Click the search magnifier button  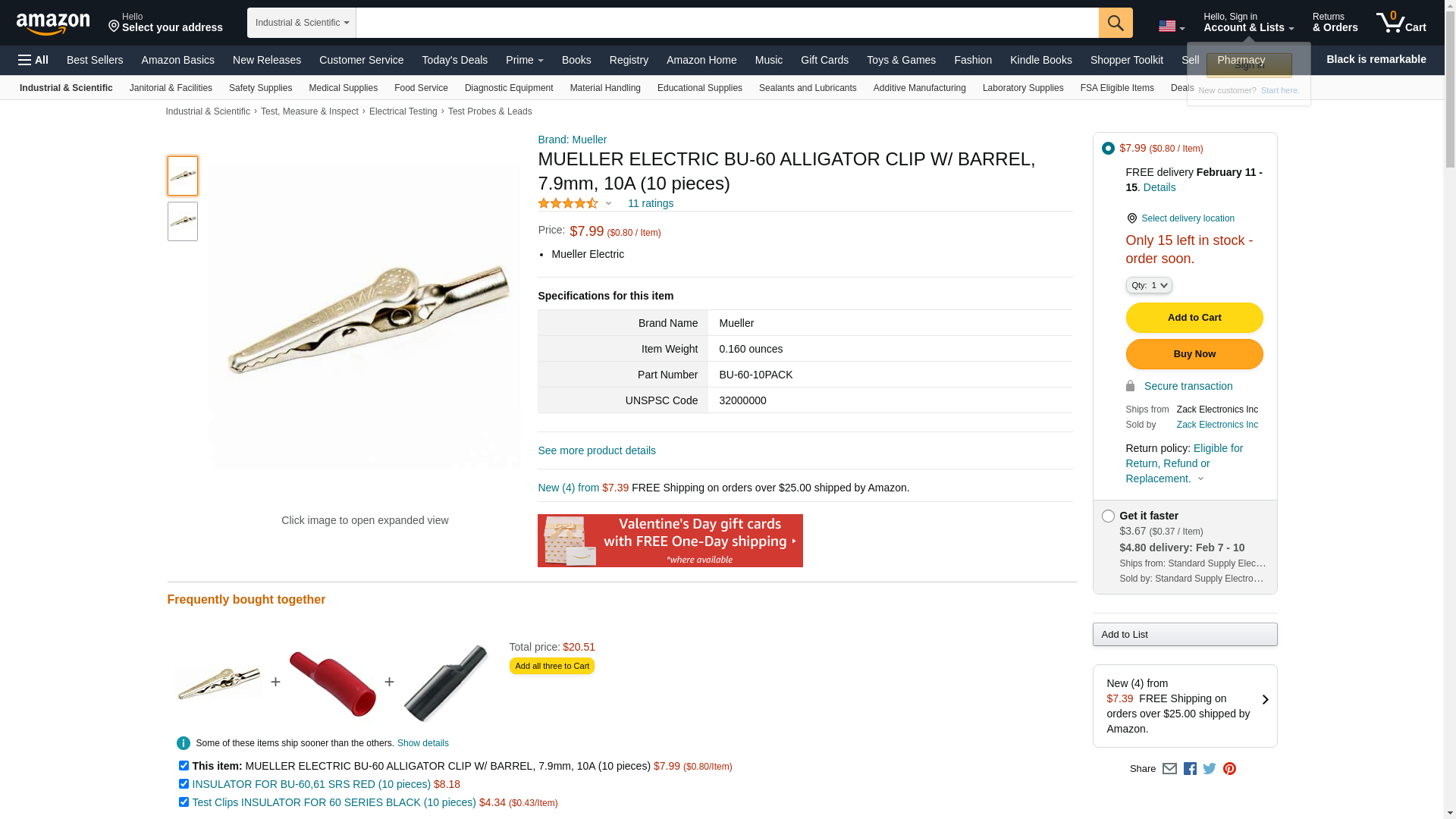tap(1116, 23)
